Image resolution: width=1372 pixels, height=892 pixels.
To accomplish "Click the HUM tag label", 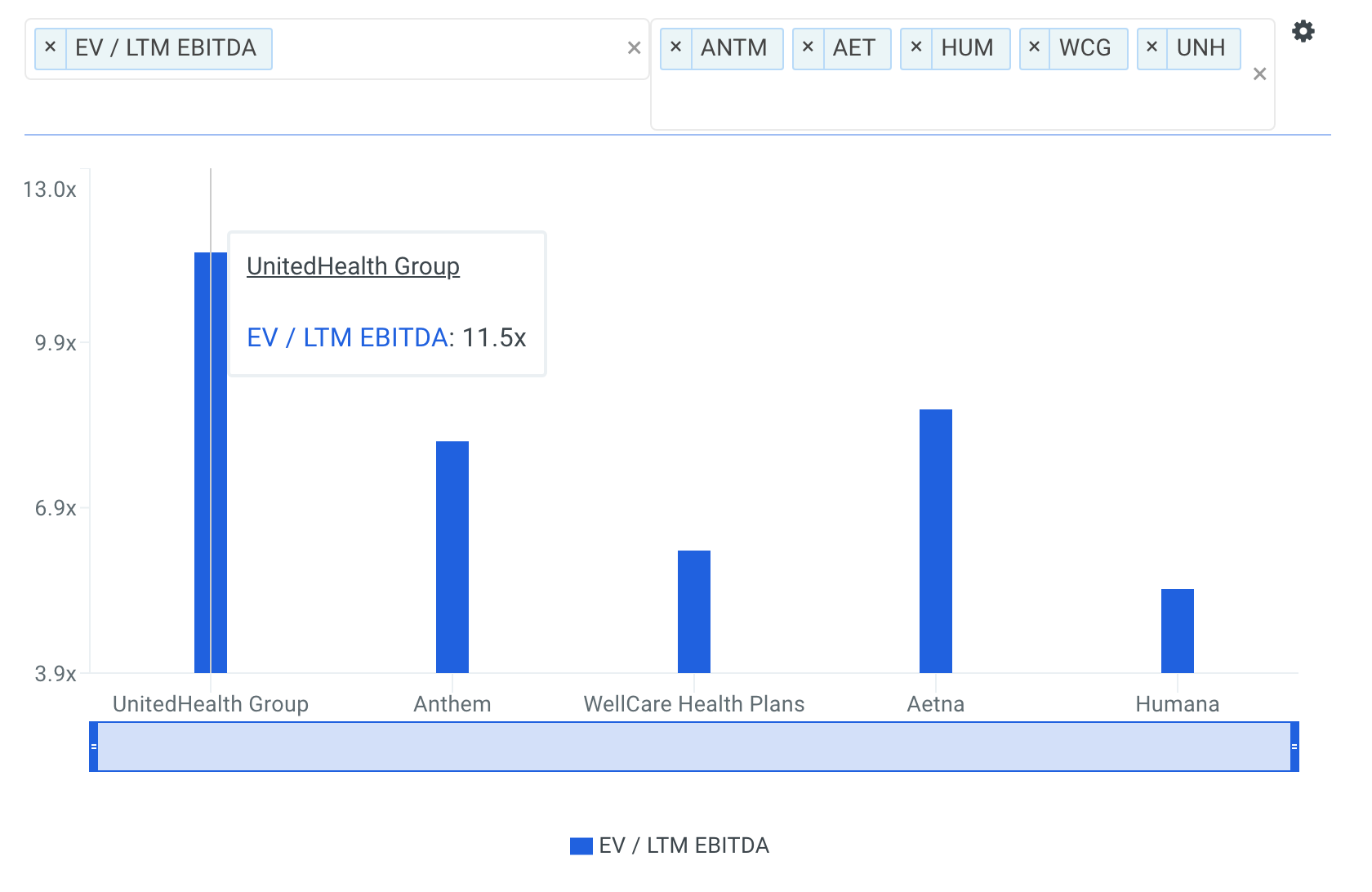I will (968, 48).
